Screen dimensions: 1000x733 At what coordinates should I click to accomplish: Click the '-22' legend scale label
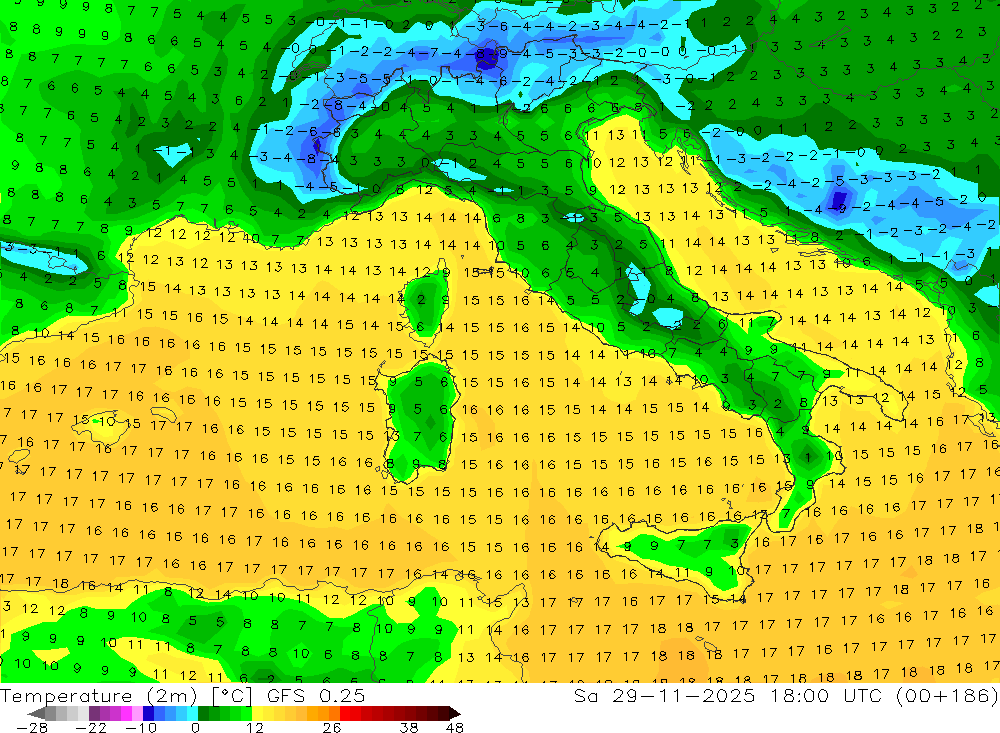click(x=91, y=727)
